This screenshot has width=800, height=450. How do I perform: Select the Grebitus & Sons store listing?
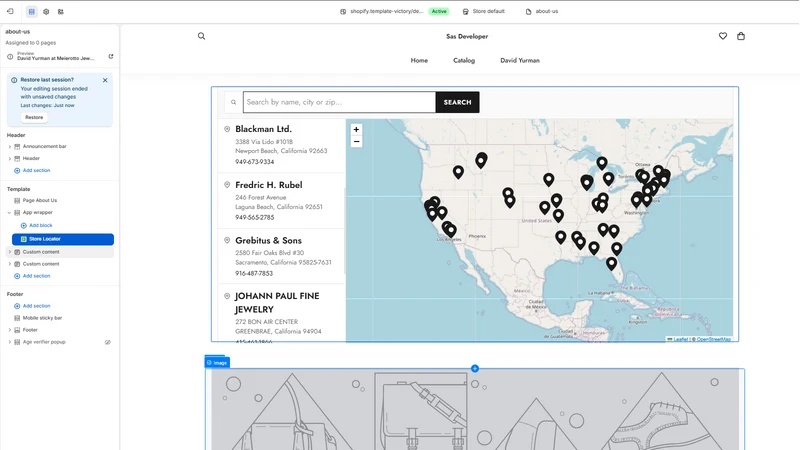coord(282,257)
